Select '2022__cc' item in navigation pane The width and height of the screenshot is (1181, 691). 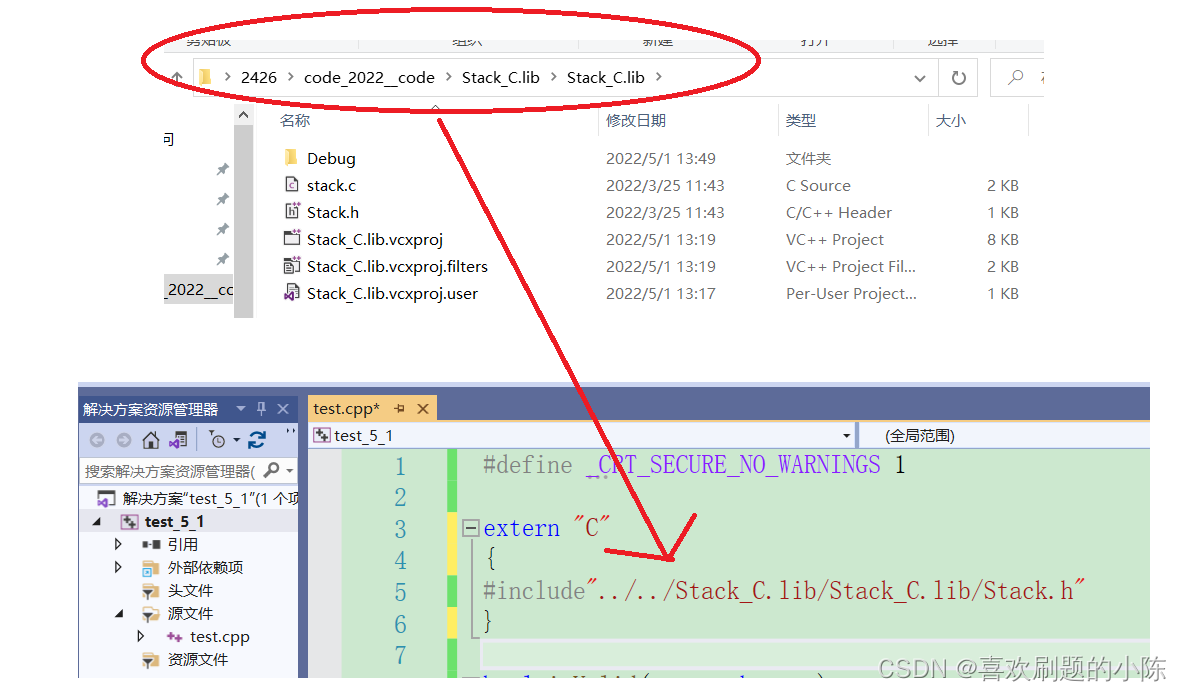(x=199, y=289)
